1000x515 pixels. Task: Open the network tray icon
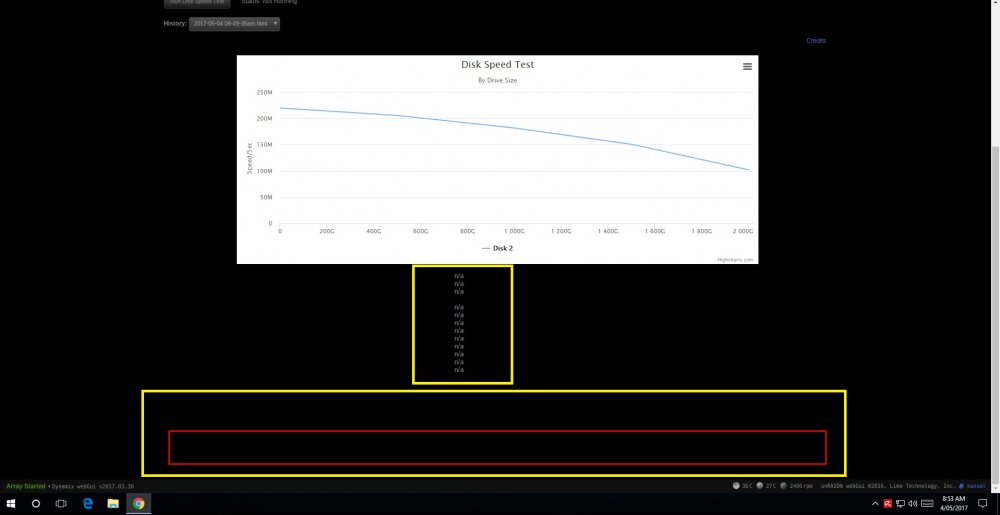pyautogui.click(x=900, y=504)
